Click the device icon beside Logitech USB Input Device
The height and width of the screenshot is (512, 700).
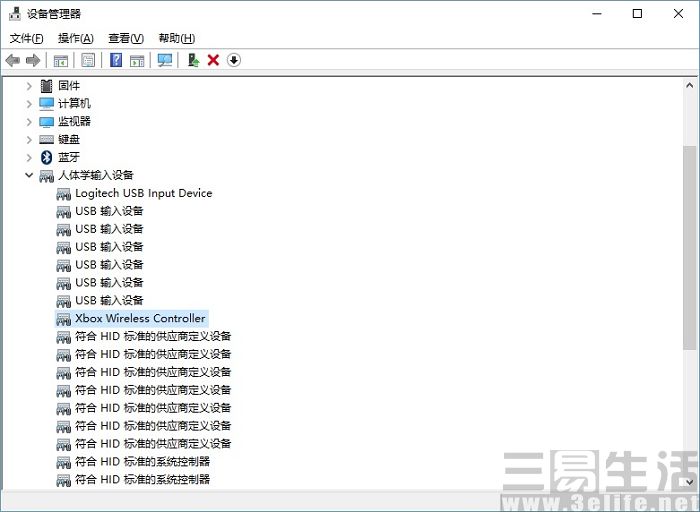tap(63, 194)
